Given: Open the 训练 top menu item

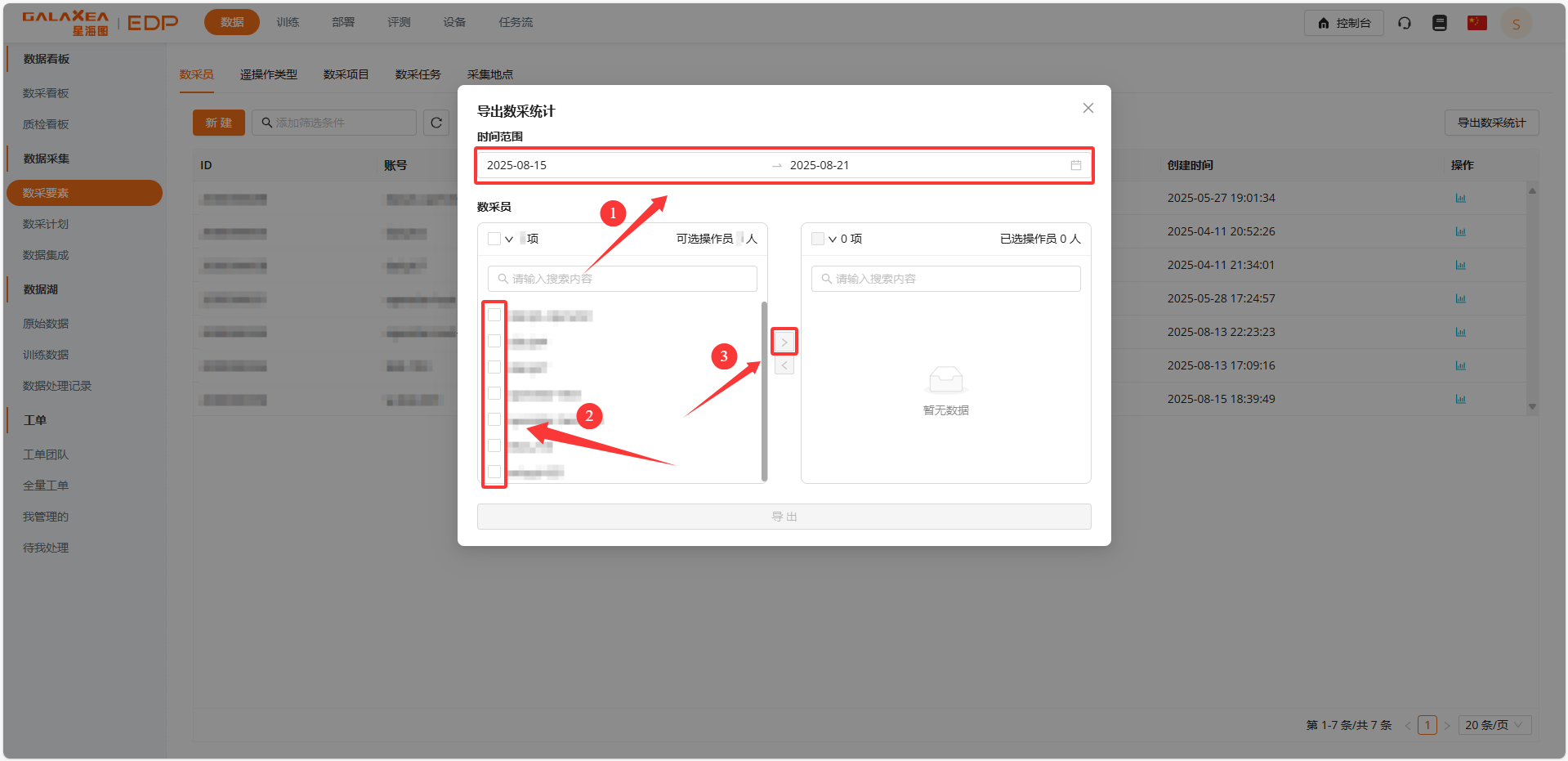Looking at the screenshot, I should (x=288, y=22).
